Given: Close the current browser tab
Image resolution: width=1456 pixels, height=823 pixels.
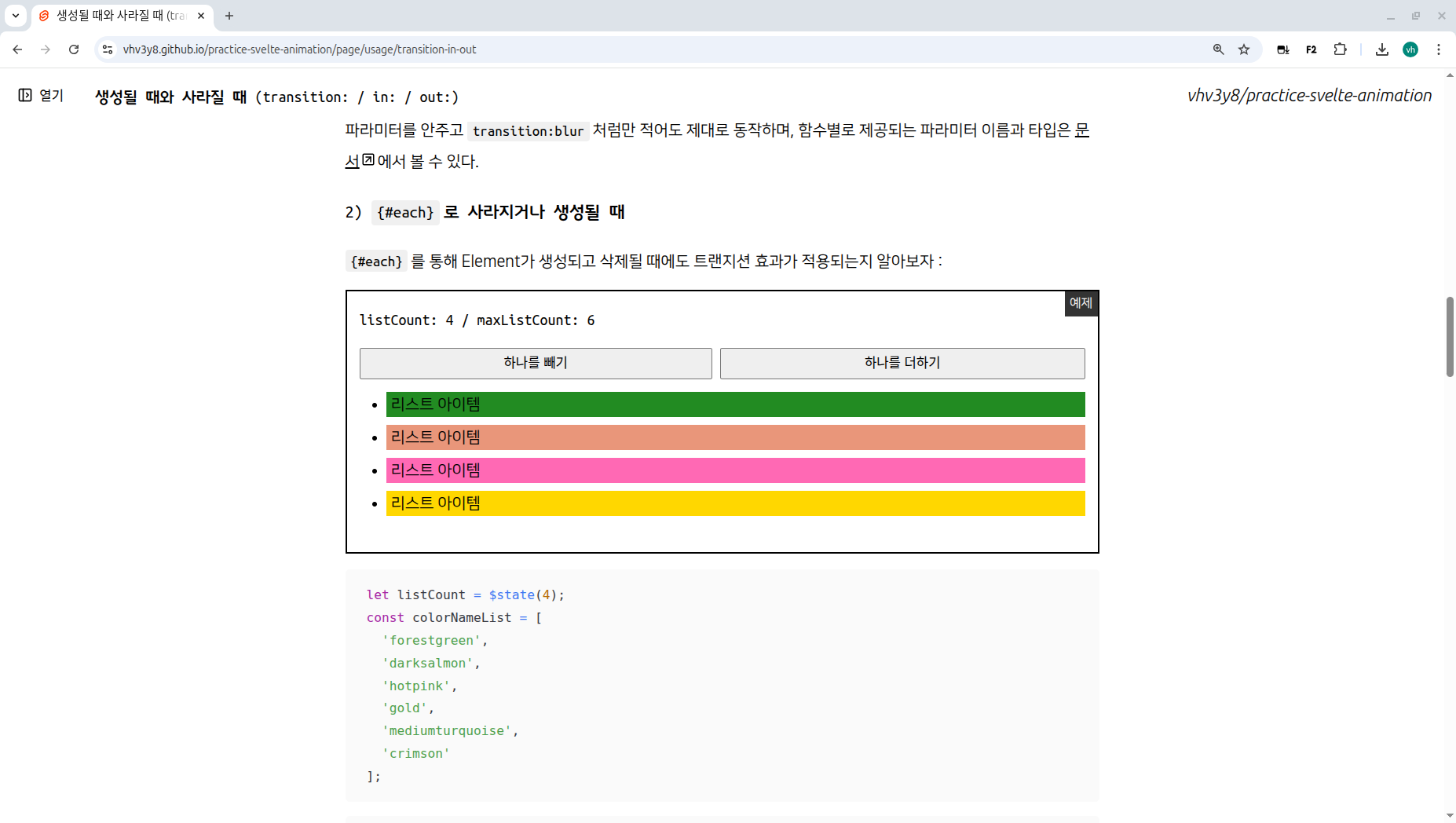Looking at the screenshot, I should (201, 16).
